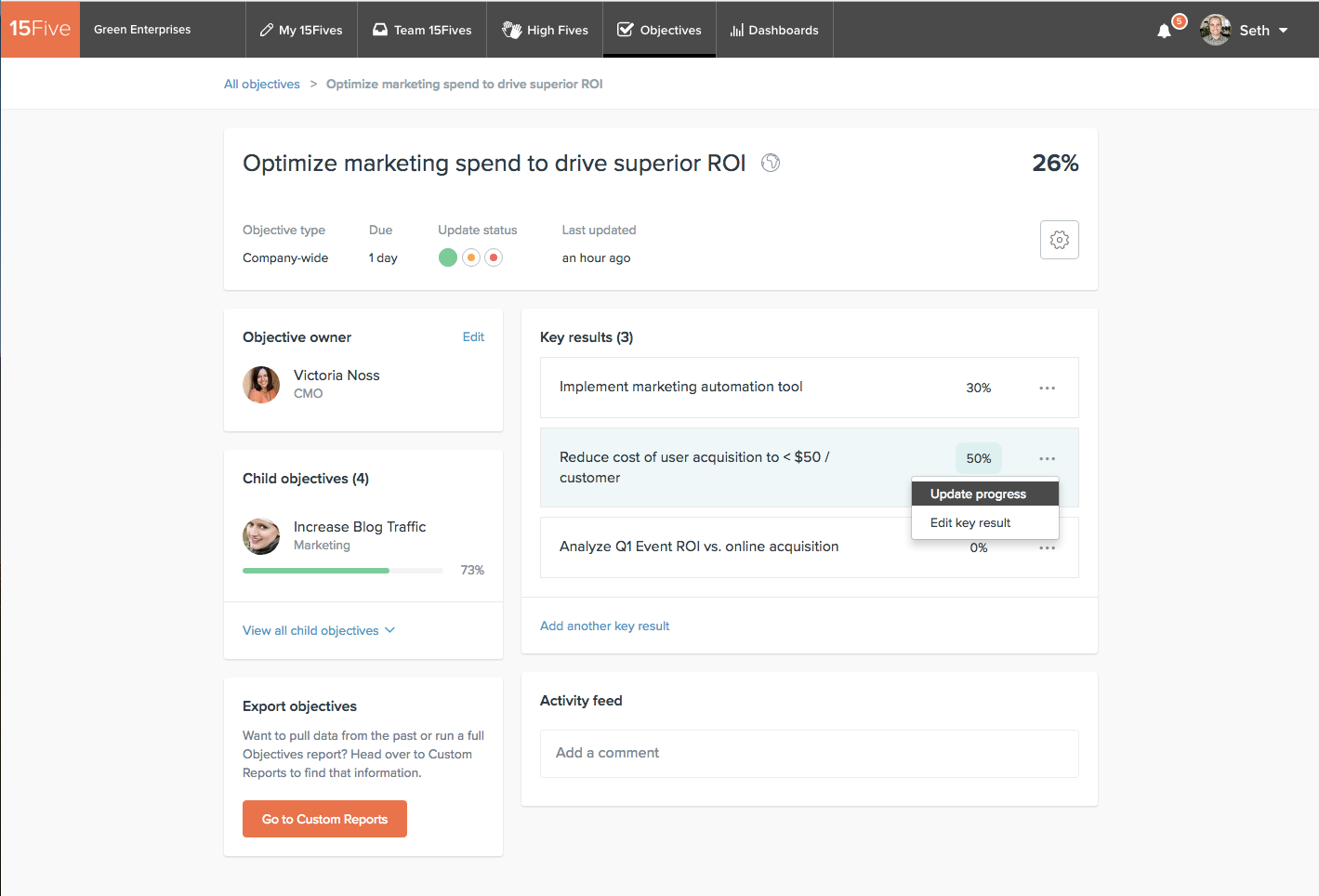Open the Dashboards tab
The width and height of the screenshot is (1319, 896).
coord(774,30)
